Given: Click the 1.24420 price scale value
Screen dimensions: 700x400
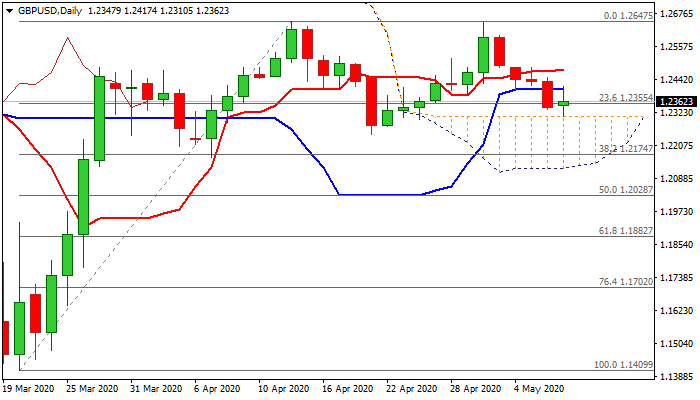Looking at the screenshot, I should [x=677, y=80].
